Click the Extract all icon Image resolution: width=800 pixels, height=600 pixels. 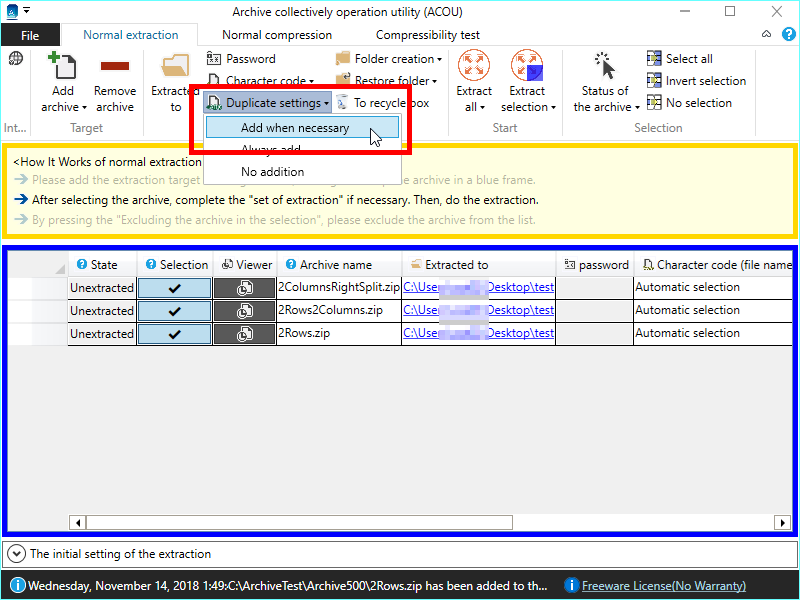coord(474,67)
